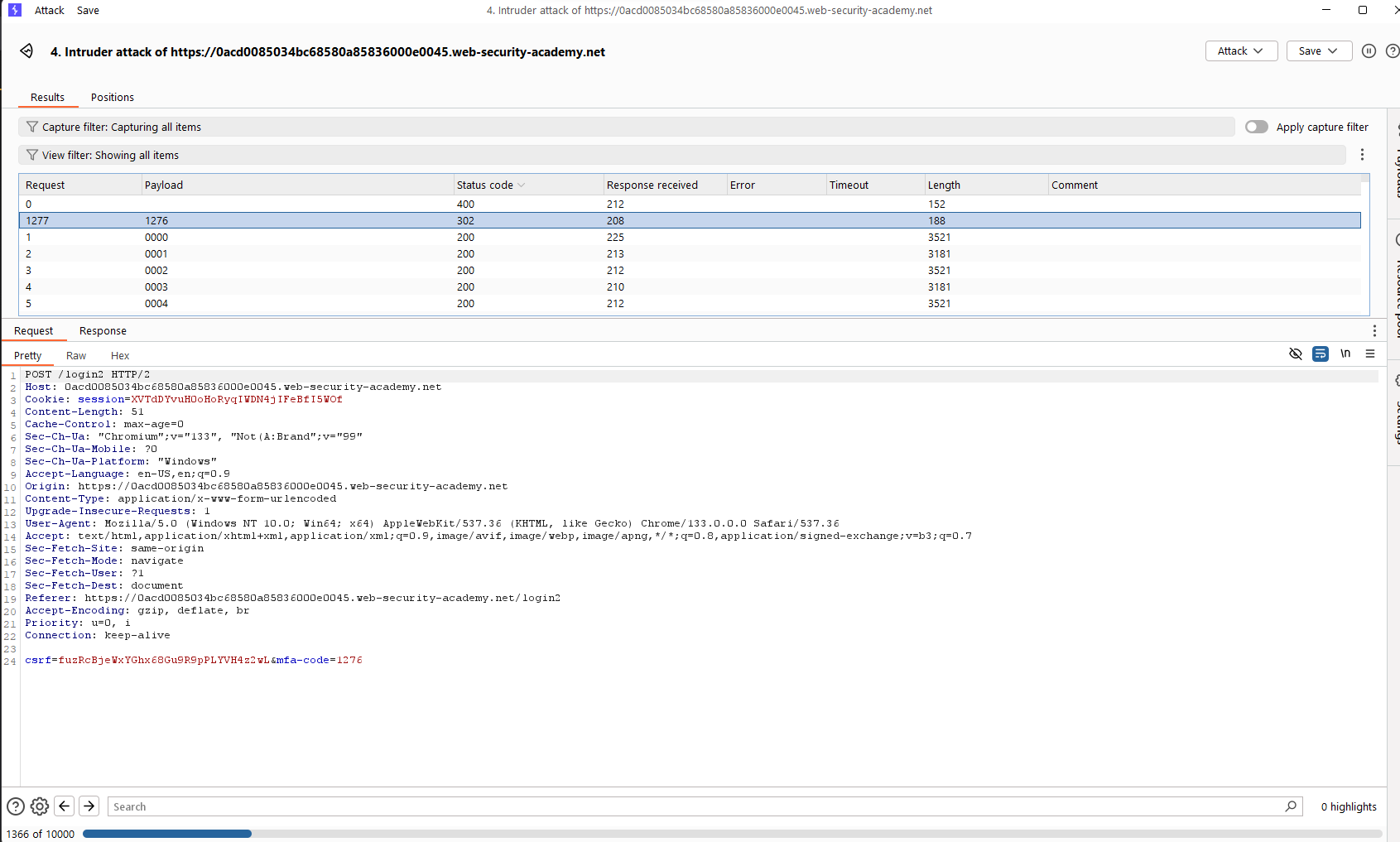This screenshot has width=1400, height=842.
Task: Go to next search match arrow
Action: pos(89,806)
